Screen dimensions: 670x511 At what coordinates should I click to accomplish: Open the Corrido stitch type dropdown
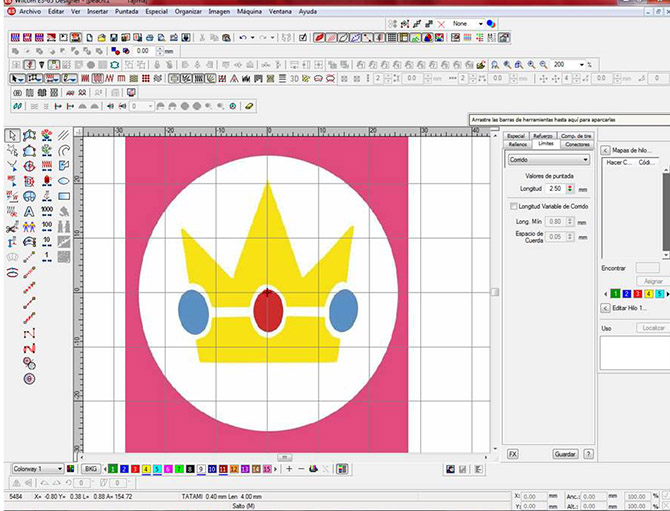pyautogui.click(x=549, y=160)
